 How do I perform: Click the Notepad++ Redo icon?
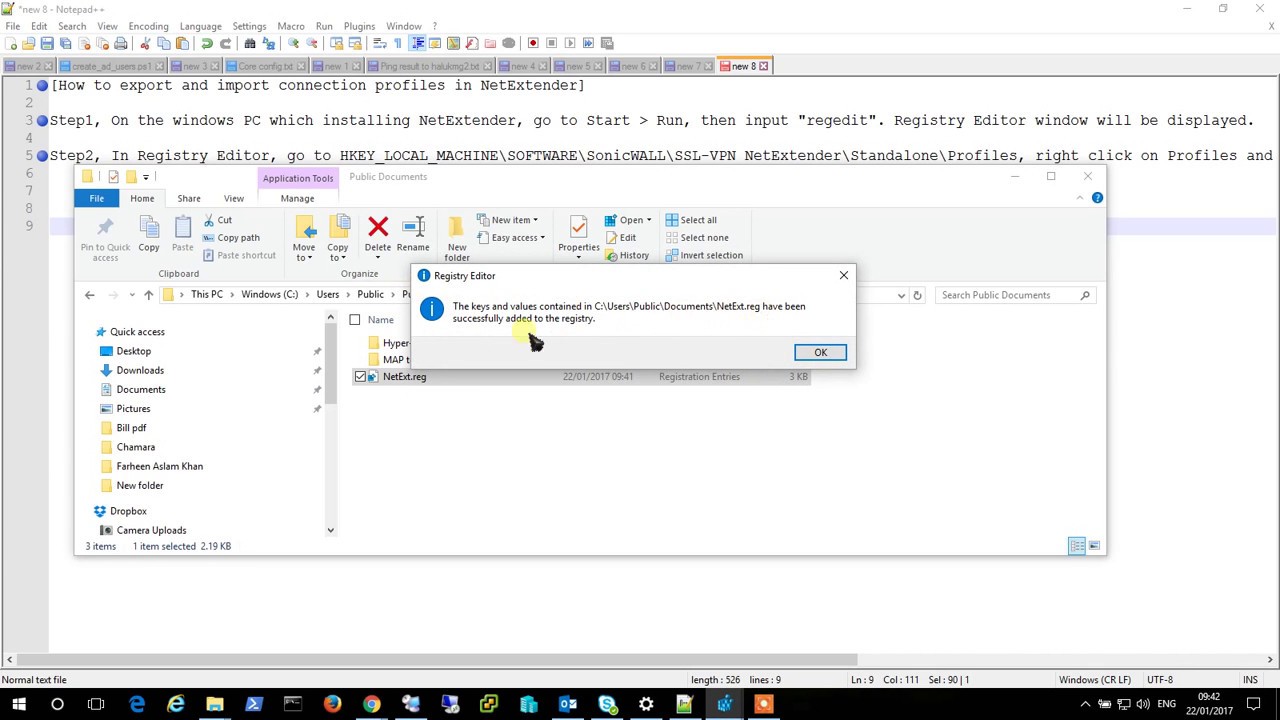point(225,43)
